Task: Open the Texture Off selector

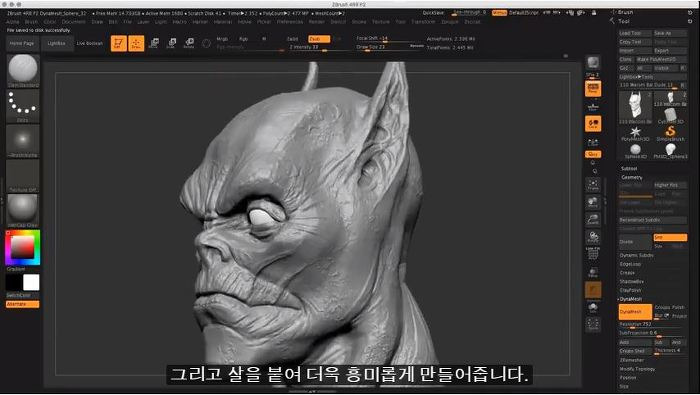Action: [x=23, y=176]
